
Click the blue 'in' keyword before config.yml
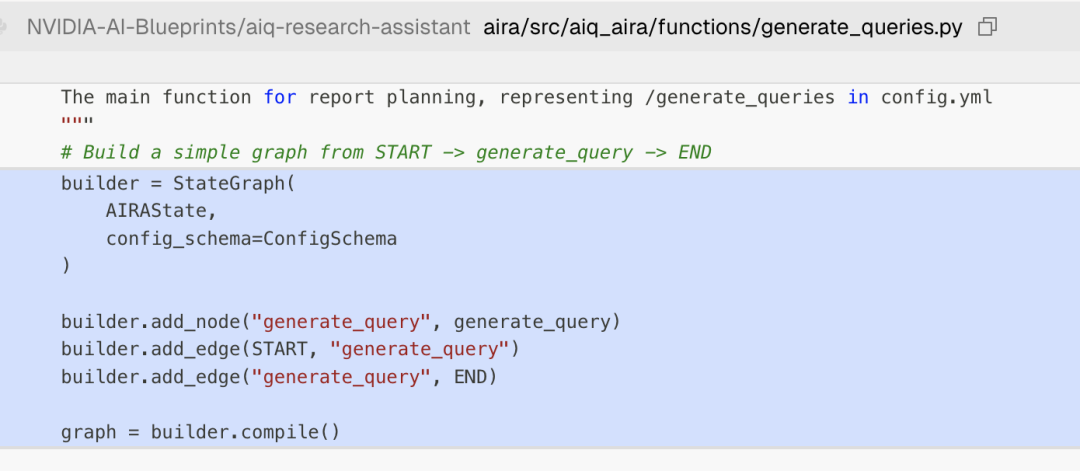click(x=857, y=97)
